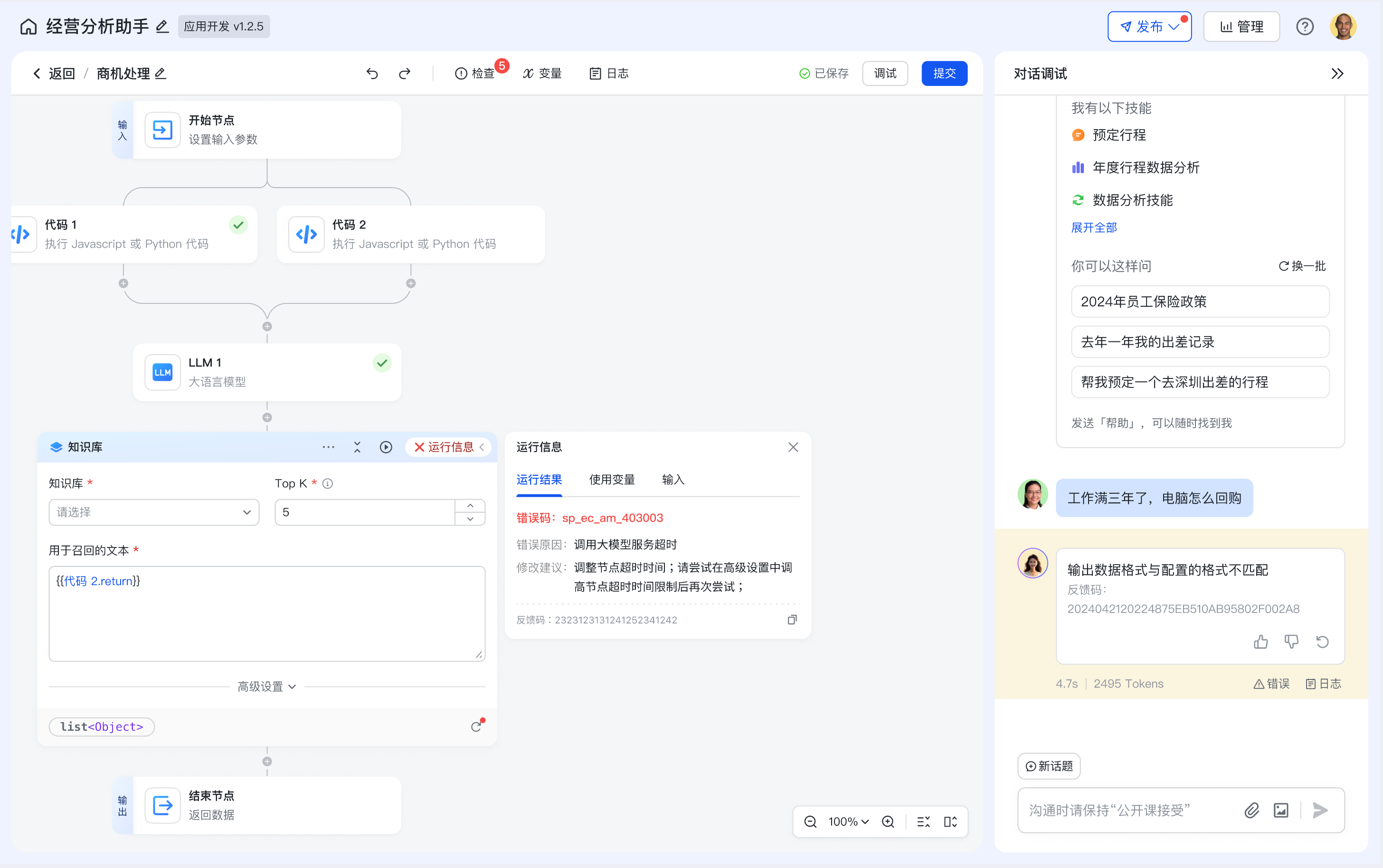Click 换一批 to refresh suggestions
The height and width of the screenshot is (868, 1383).
1302,266
